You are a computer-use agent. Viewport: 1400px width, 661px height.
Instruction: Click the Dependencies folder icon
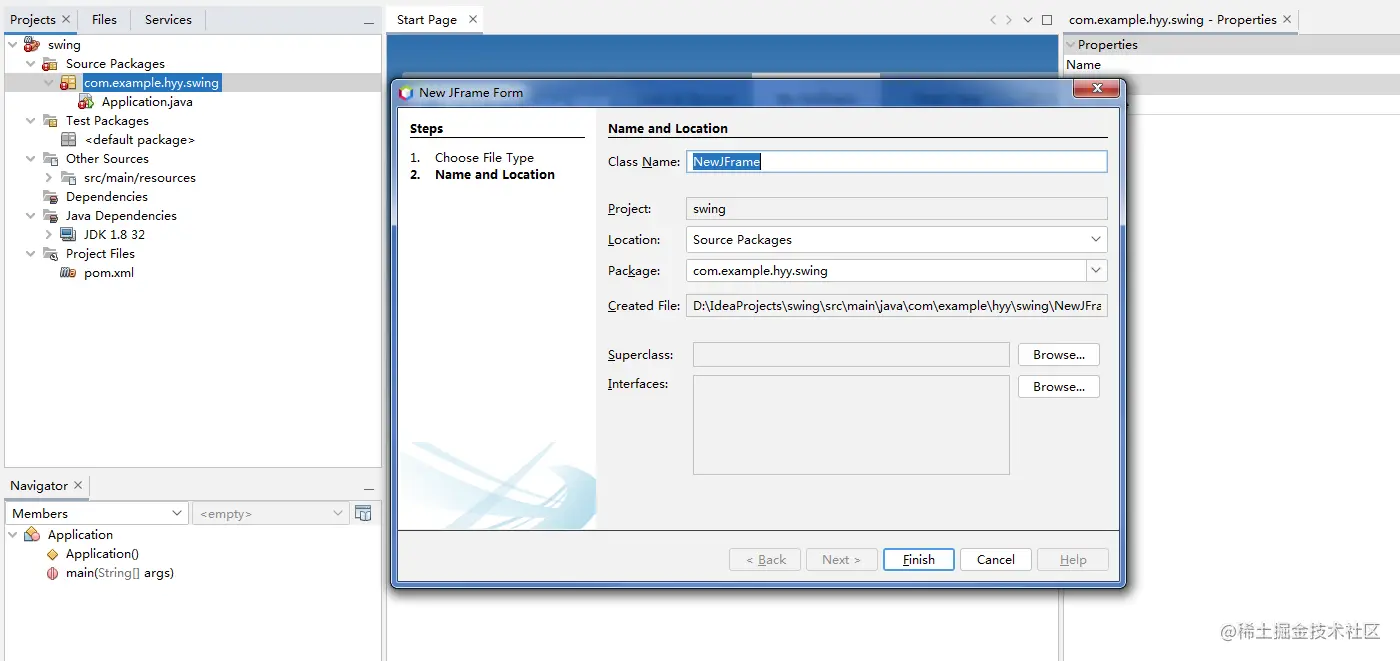[x=49, y=197]
